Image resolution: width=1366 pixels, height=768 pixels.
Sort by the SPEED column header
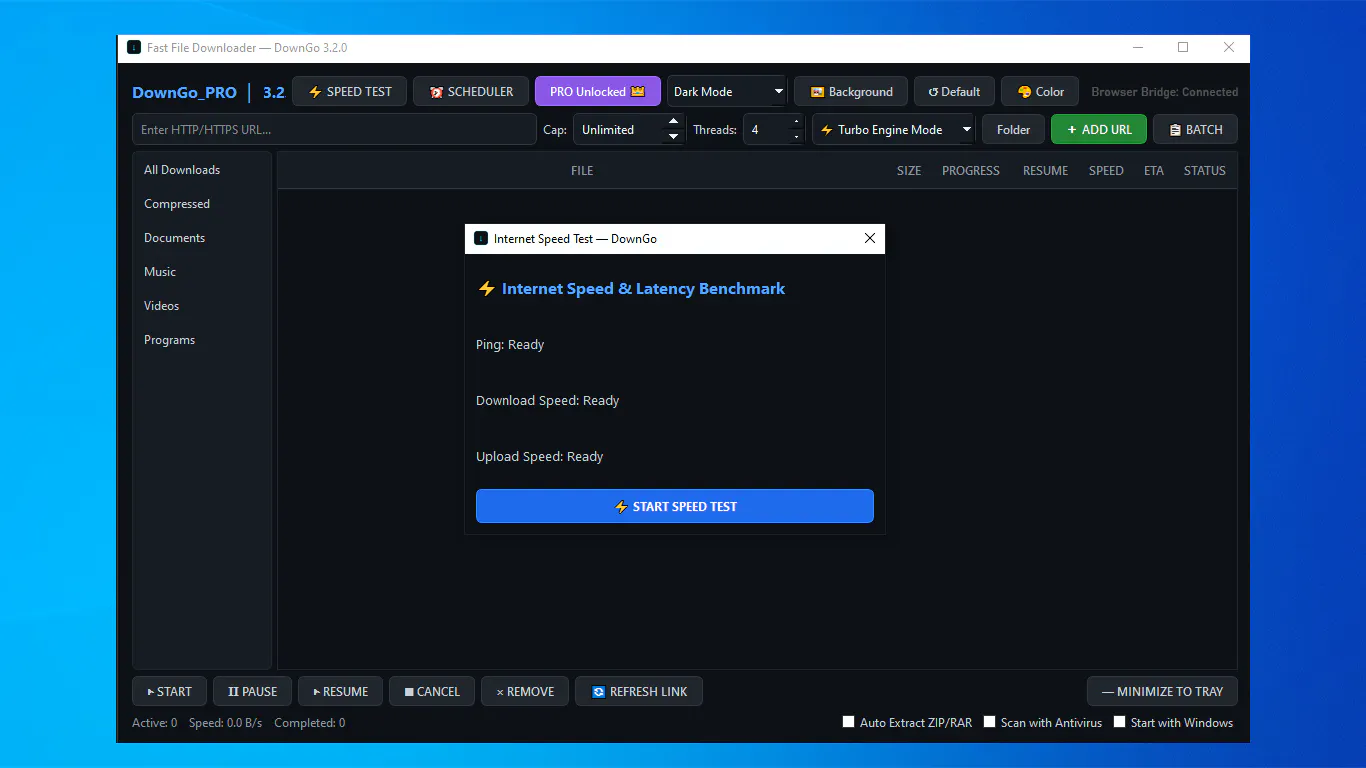pos(1106,171)
